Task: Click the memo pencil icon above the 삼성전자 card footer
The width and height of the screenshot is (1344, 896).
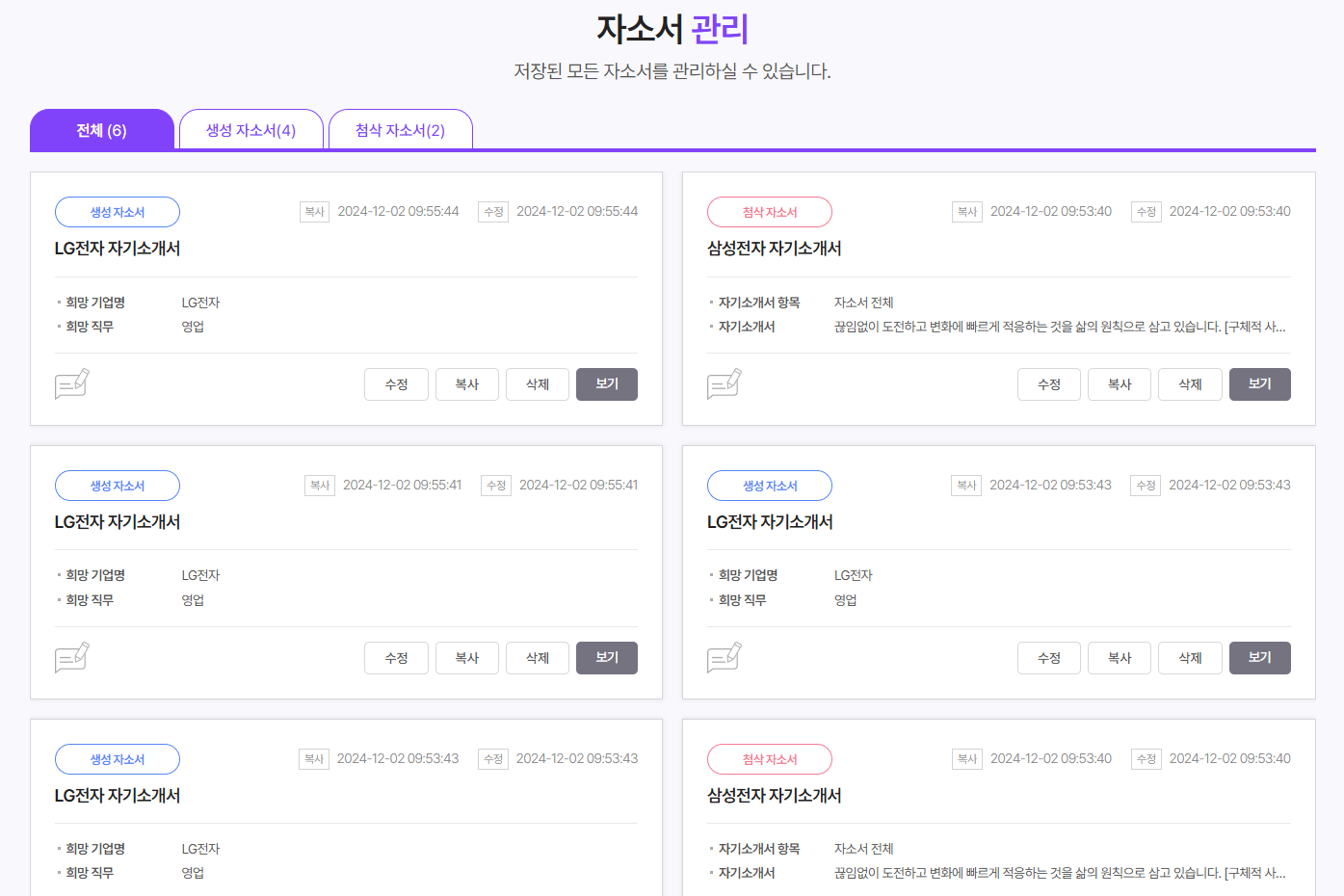Action: coord(725,383)
